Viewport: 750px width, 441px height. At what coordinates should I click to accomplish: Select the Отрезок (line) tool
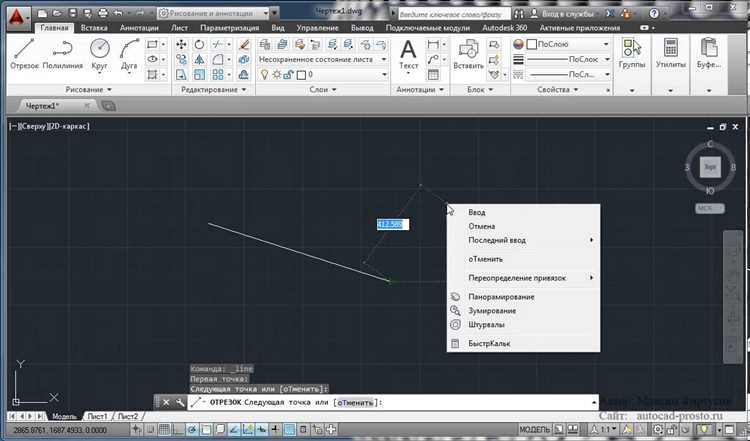23,55
